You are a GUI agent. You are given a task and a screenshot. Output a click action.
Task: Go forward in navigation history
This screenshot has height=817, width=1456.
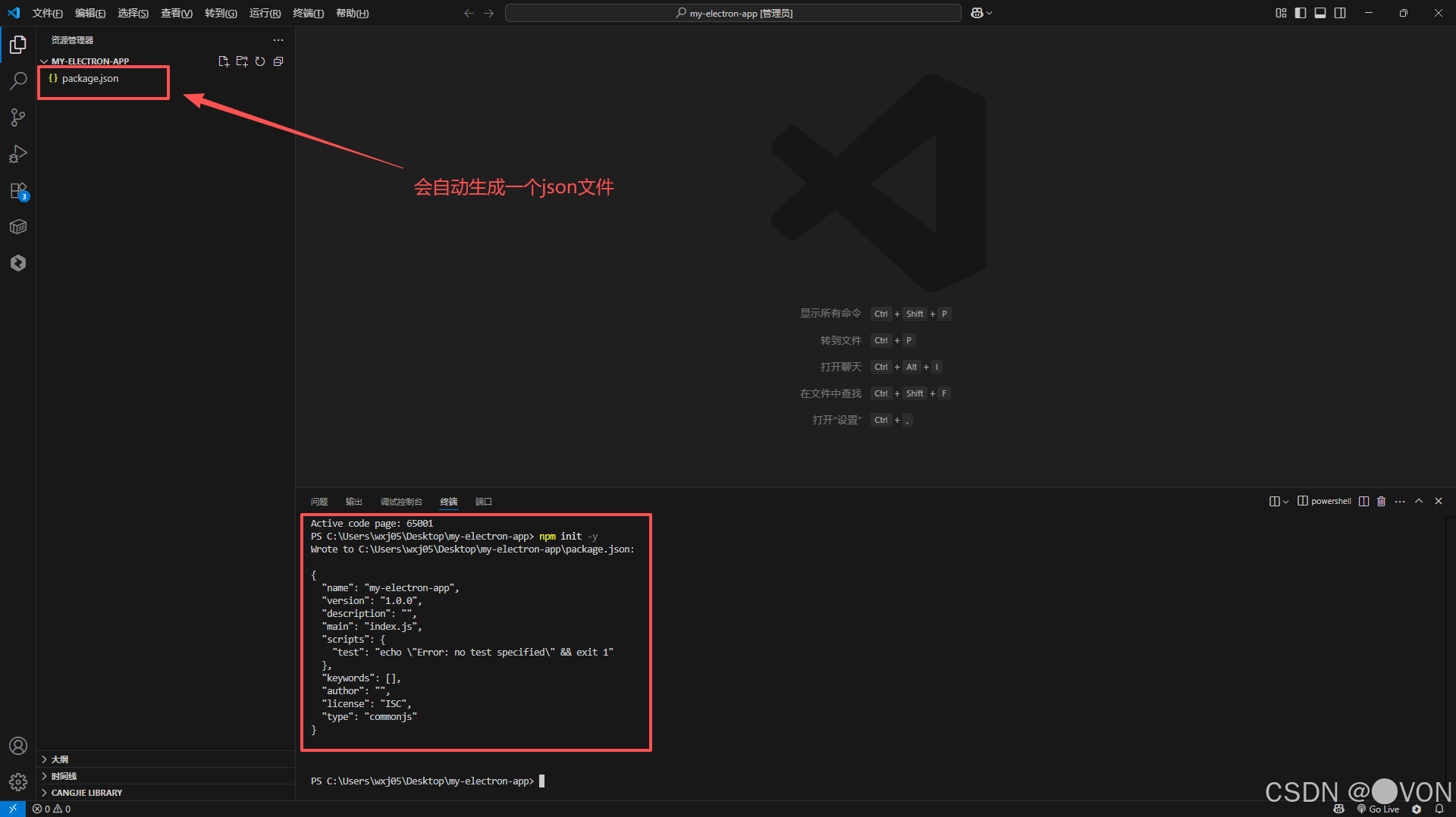tap(488, 13)
